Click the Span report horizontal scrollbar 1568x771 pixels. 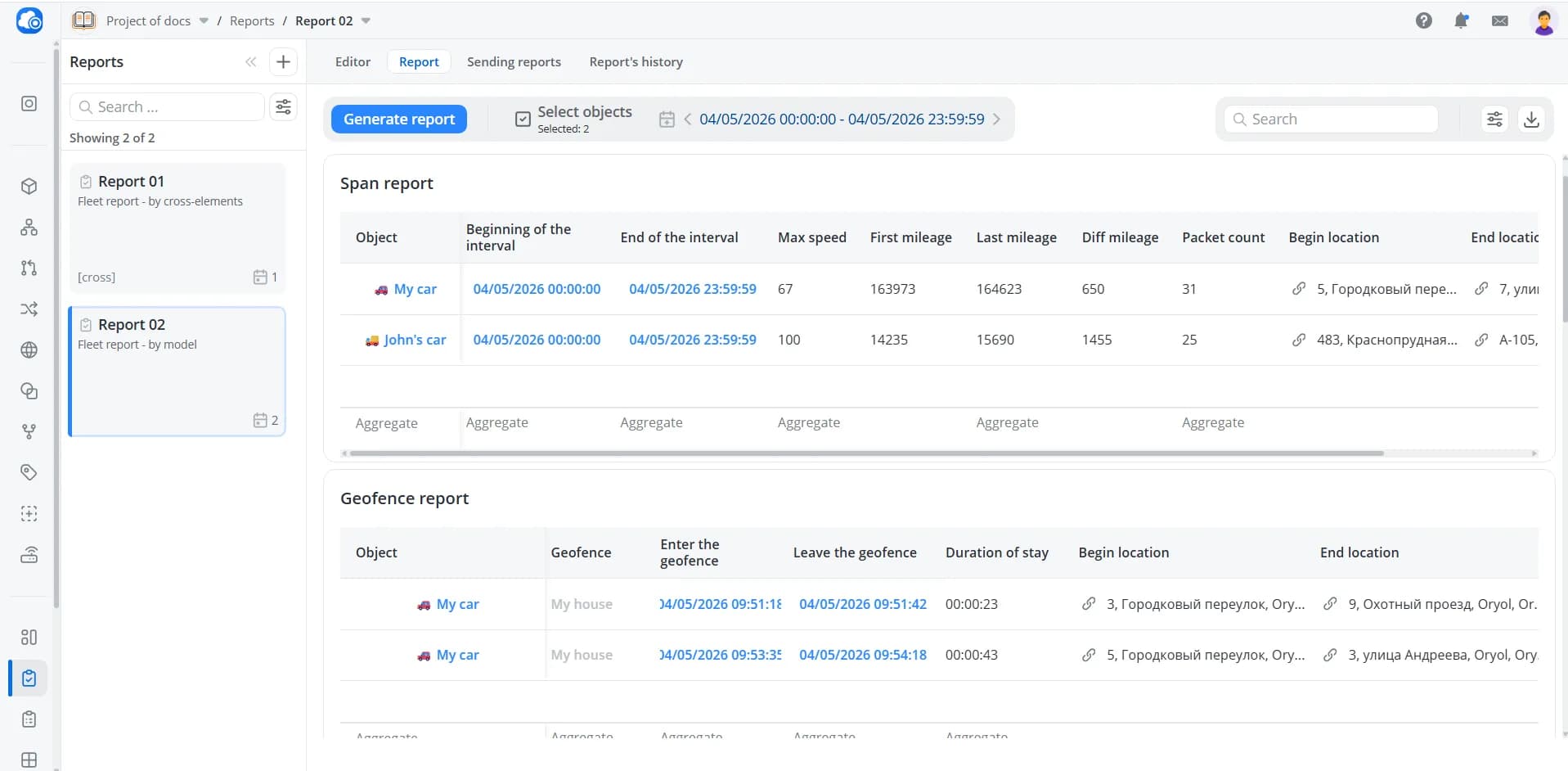point(865,453)
